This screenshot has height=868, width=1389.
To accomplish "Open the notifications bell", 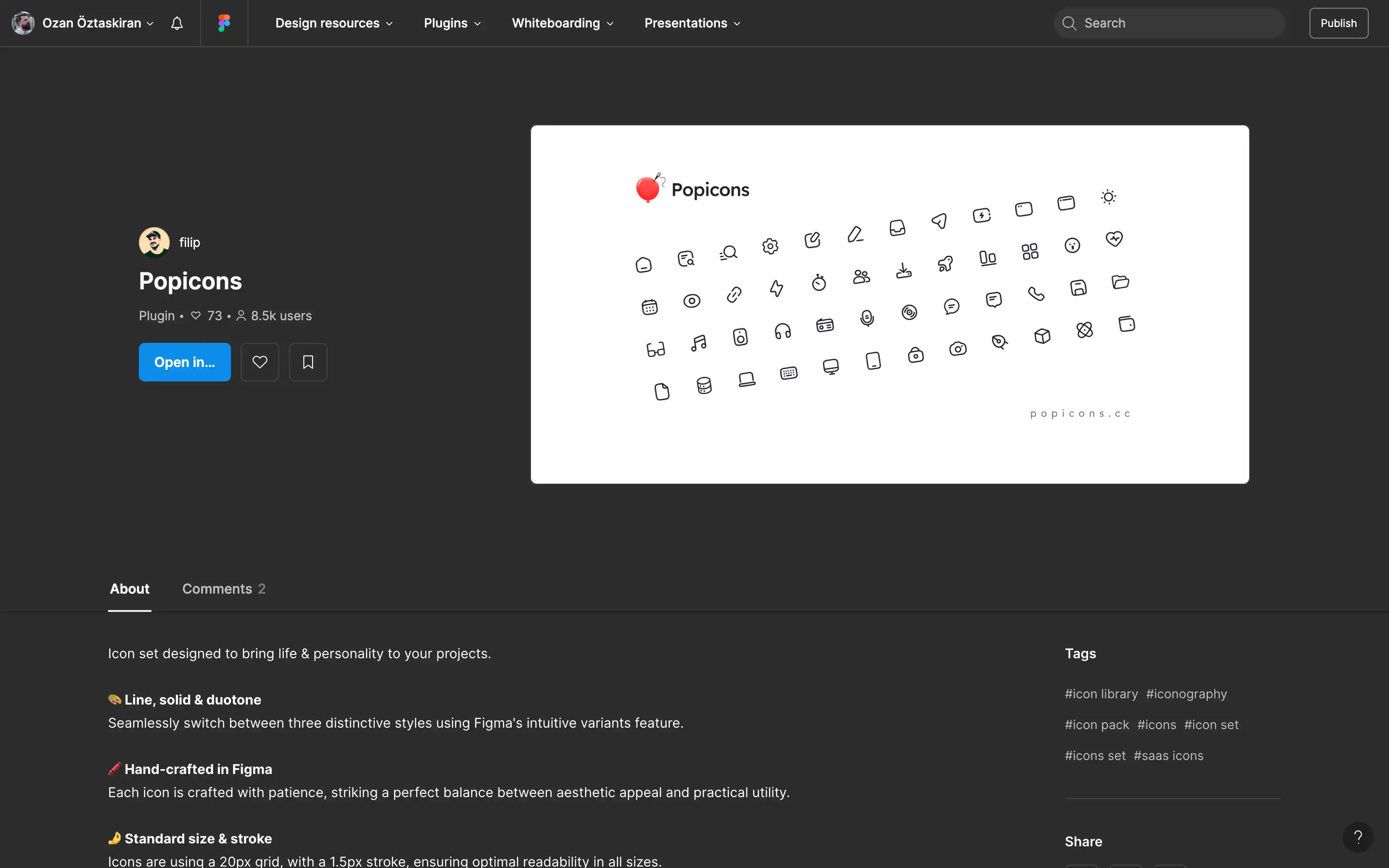I will tap(177, 23).
